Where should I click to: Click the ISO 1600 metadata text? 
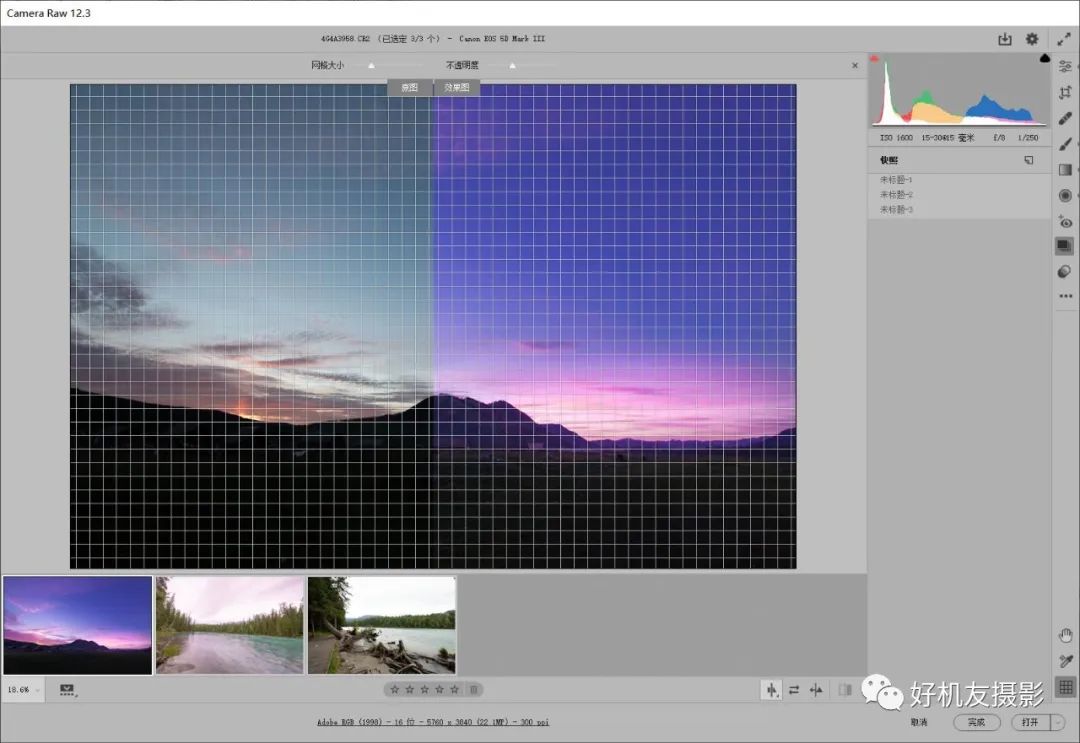pyautogui.click(x=896, y=138)
